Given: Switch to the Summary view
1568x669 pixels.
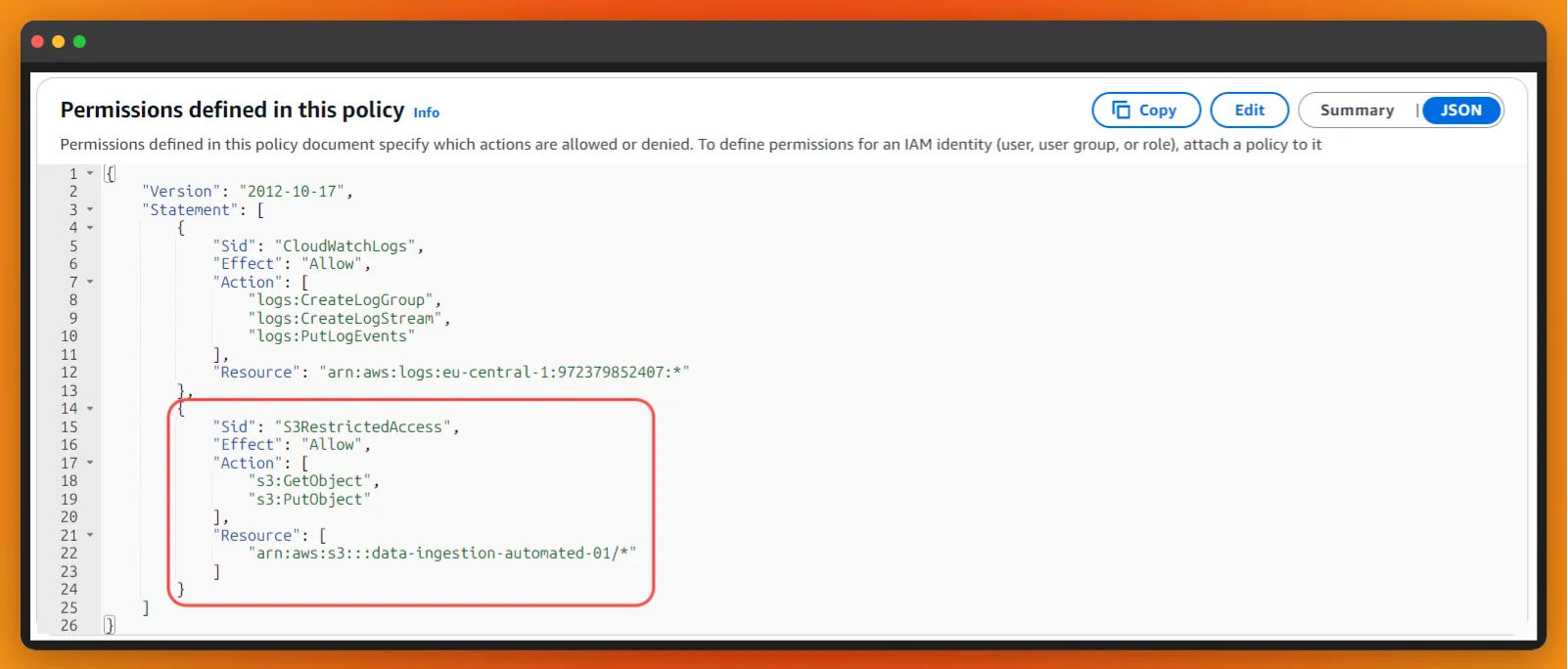Looking at the screenshot, I should point(1357,111).
